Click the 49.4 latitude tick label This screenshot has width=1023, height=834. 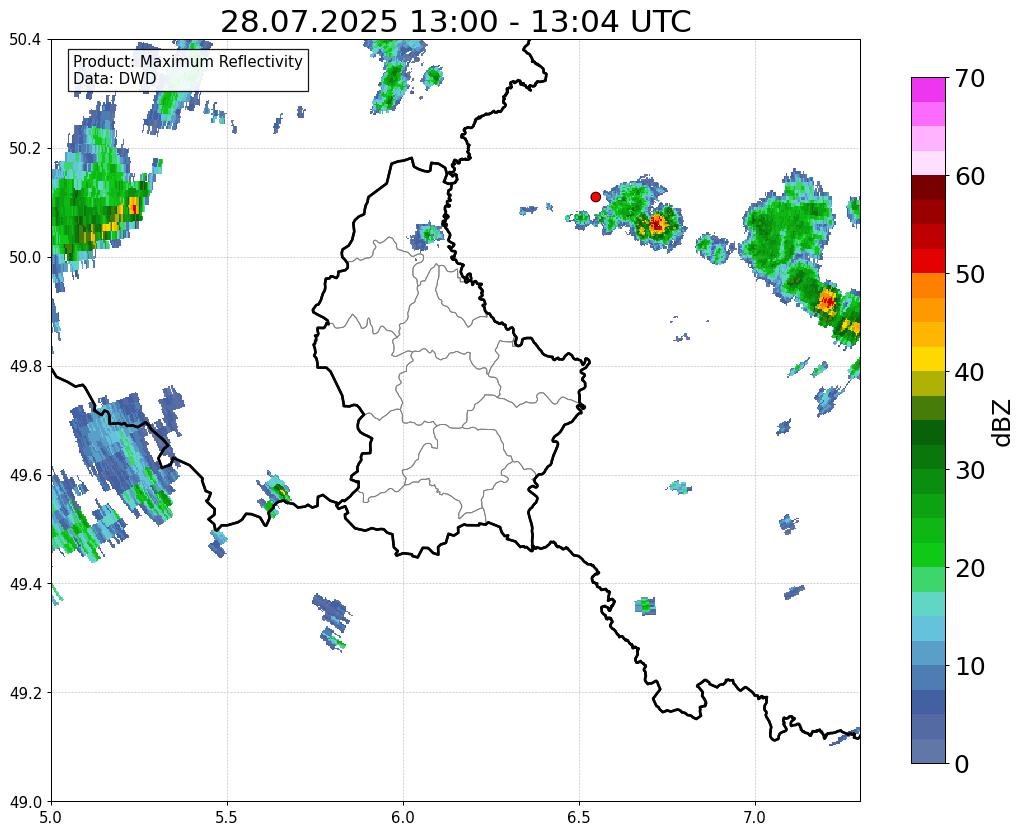point(25,584)
